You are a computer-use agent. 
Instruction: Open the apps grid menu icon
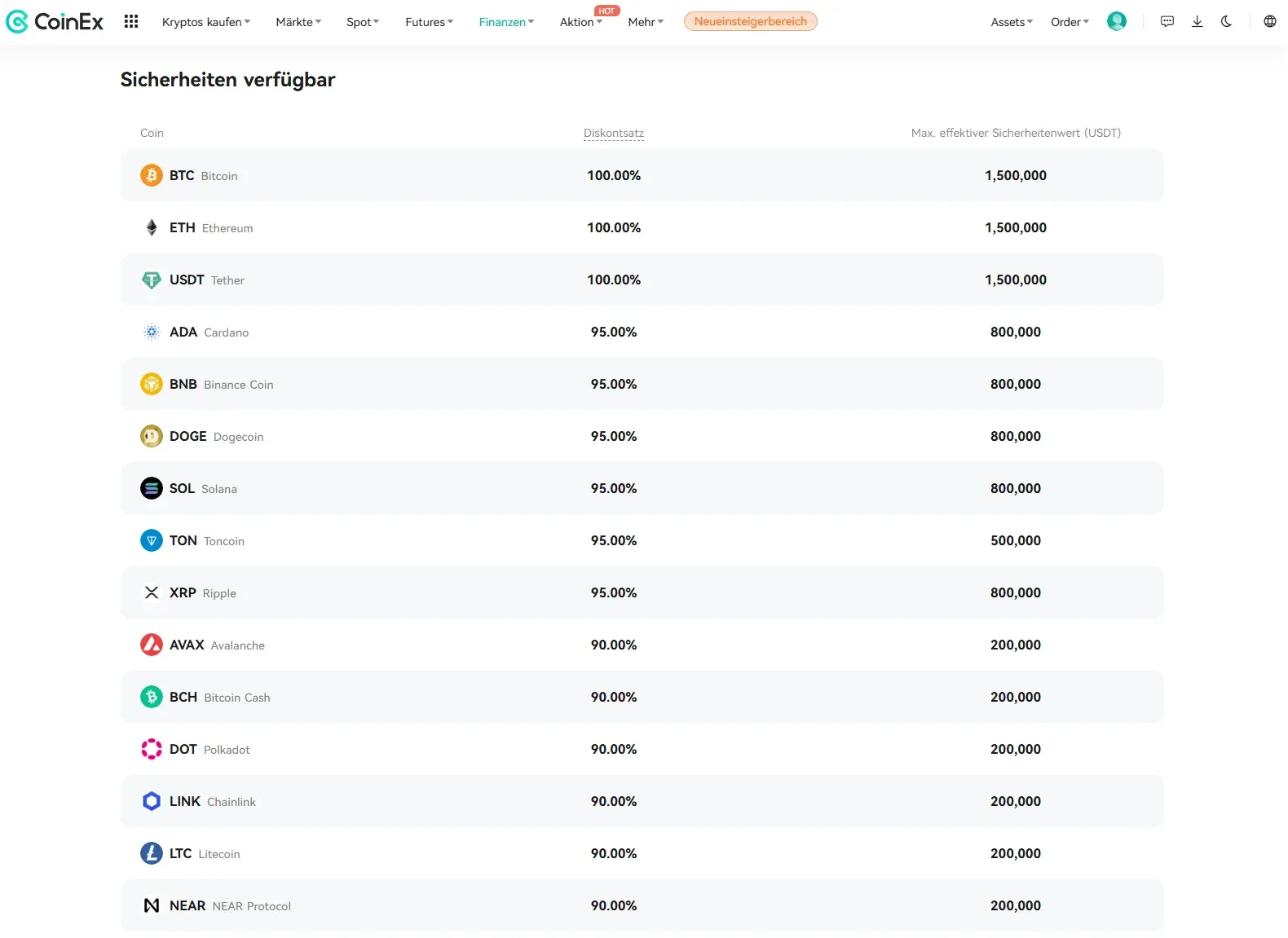tap(131, 22)
